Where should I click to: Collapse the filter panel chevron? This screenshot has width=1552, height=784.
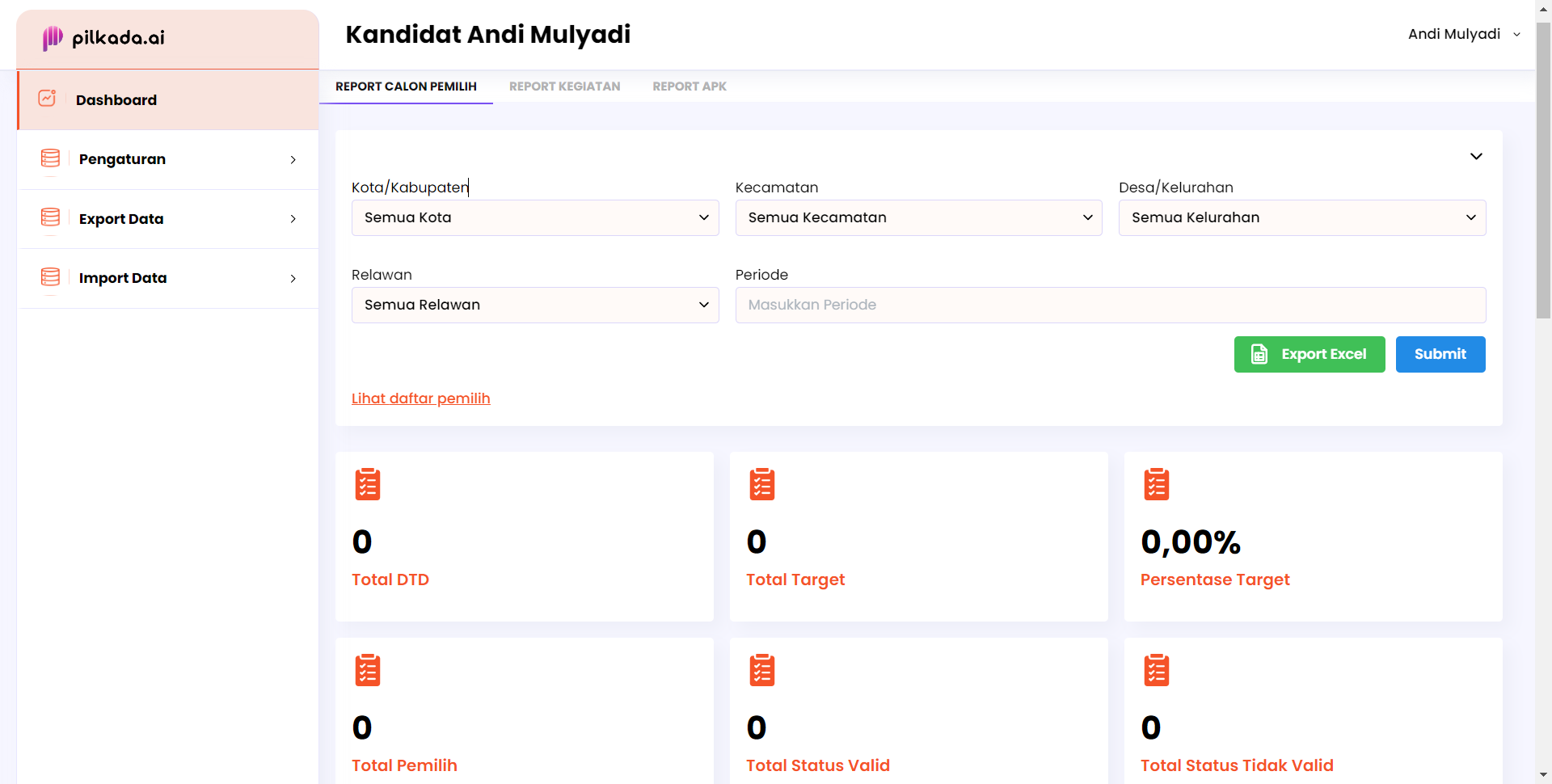1476,157
